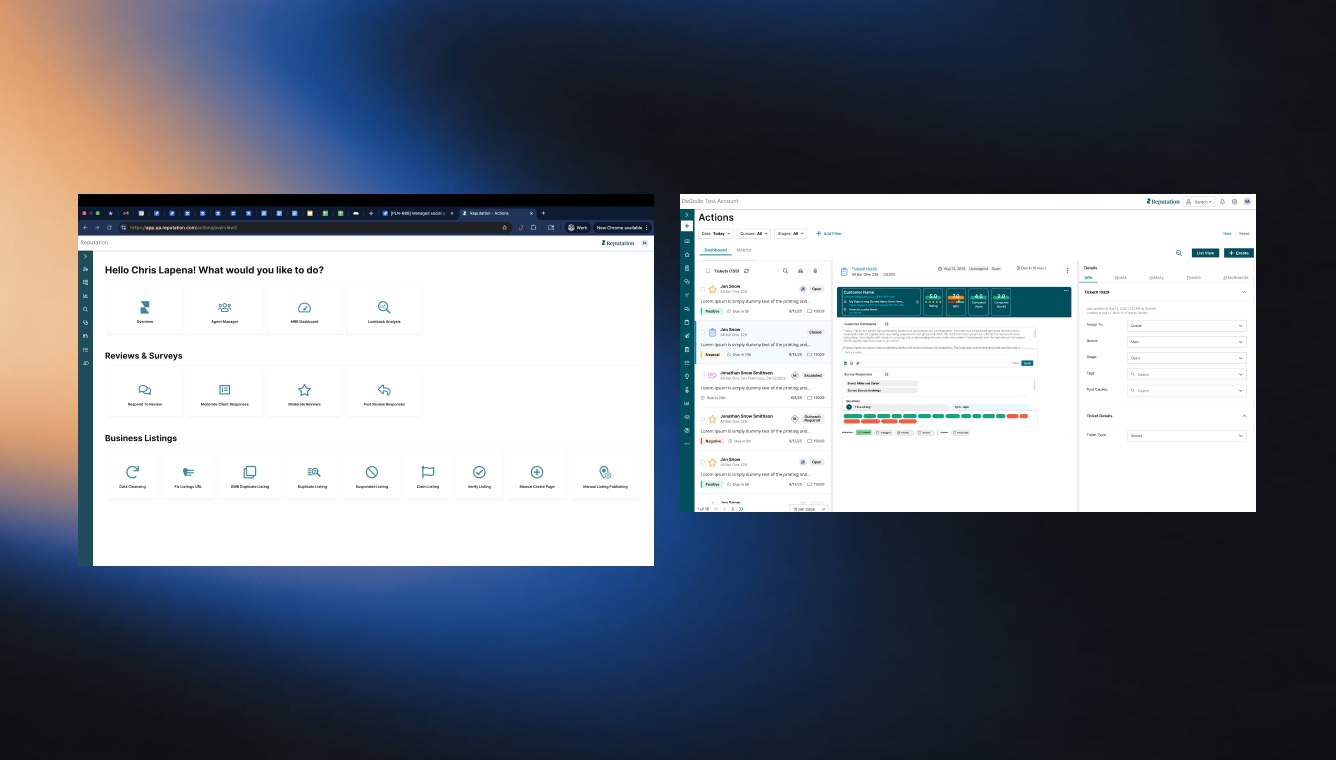The image size is (1336, 760).
Task: Open the Verify Listing checkmark card
Action: [479, 475]
